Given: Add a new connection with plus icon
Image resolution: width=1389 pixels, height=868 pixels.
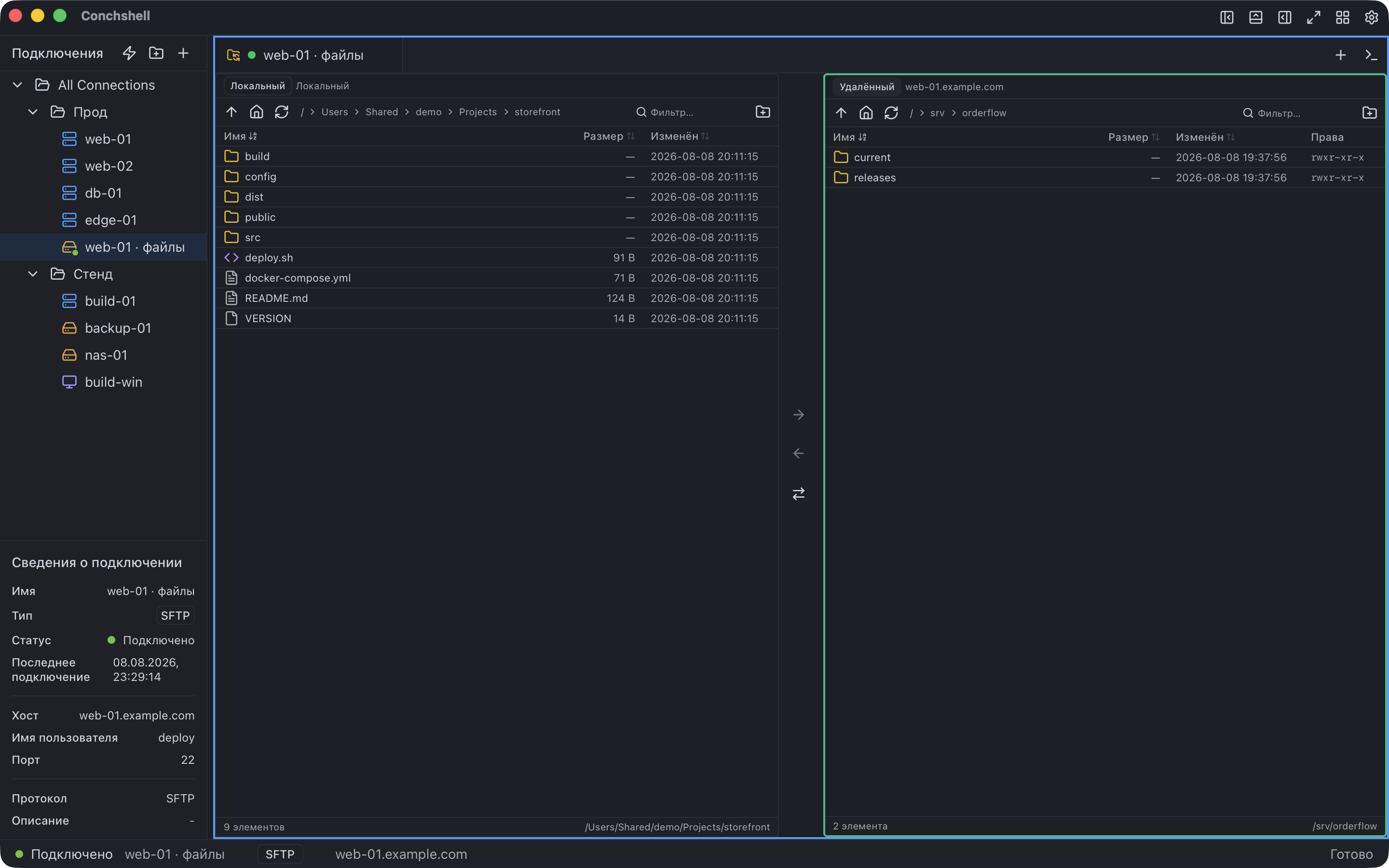Looking at the screenshot, I should (x=183, y=54).
